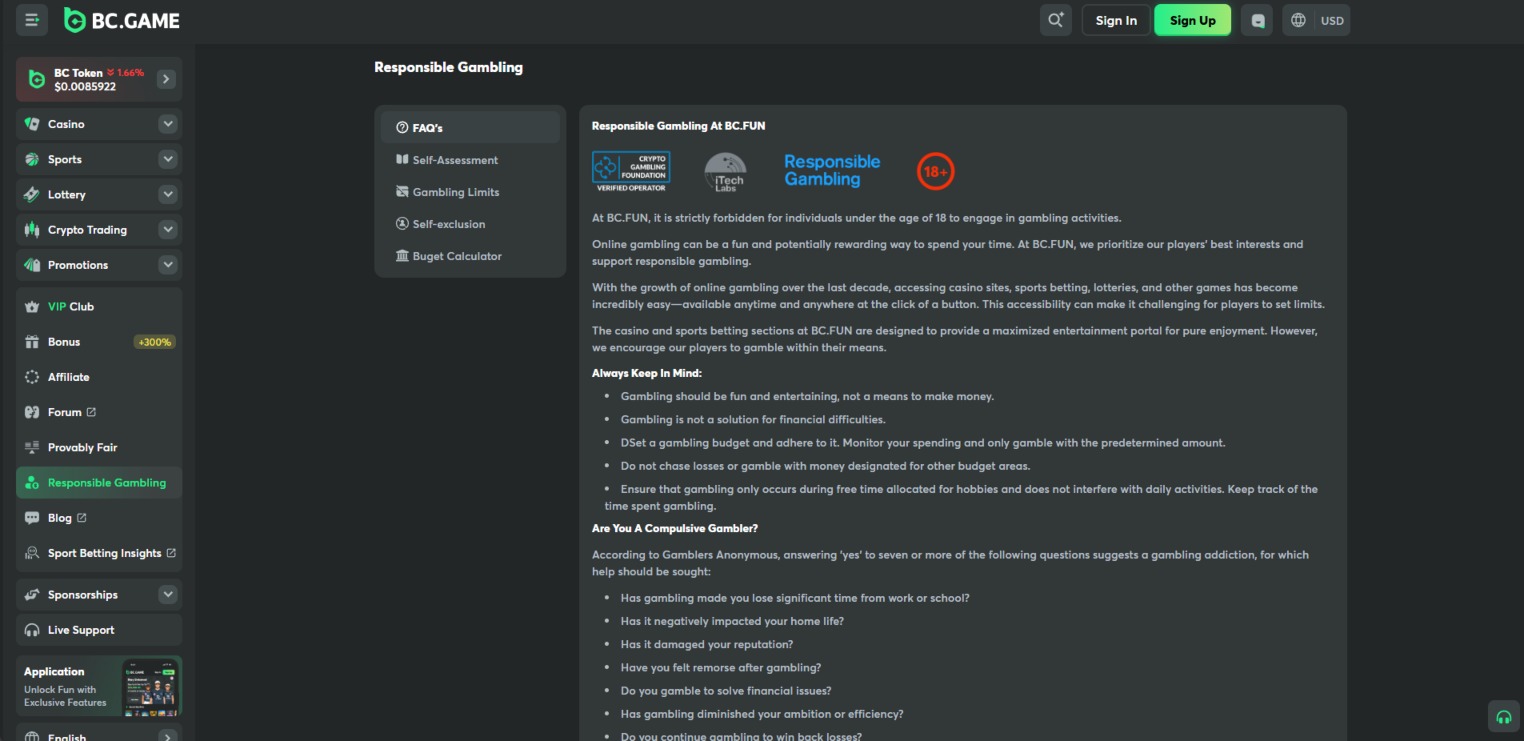The height and width of the screenshot is (741, 1524).
Task: Expand the Crypto Trading submenu chevron
Action: (168, 230)
